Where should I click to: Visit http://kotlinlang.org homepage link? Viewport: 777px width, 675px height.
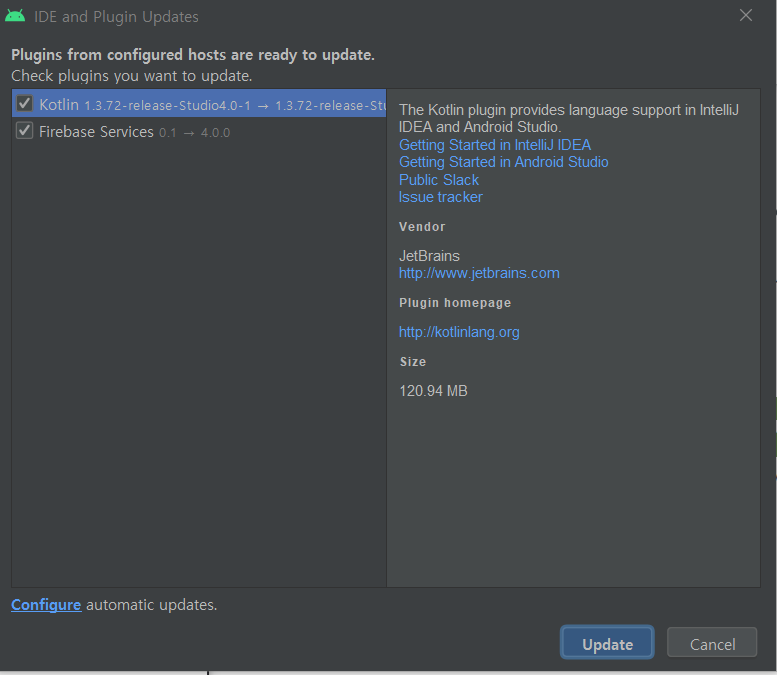[459, 332]
